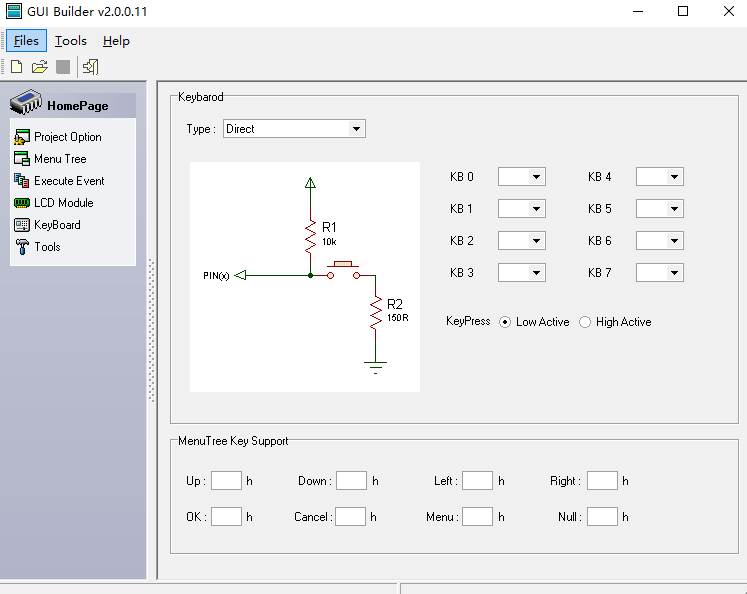Go to Menu Tree page
Viewport: 747px width, 594px height.
click(60, 159)
